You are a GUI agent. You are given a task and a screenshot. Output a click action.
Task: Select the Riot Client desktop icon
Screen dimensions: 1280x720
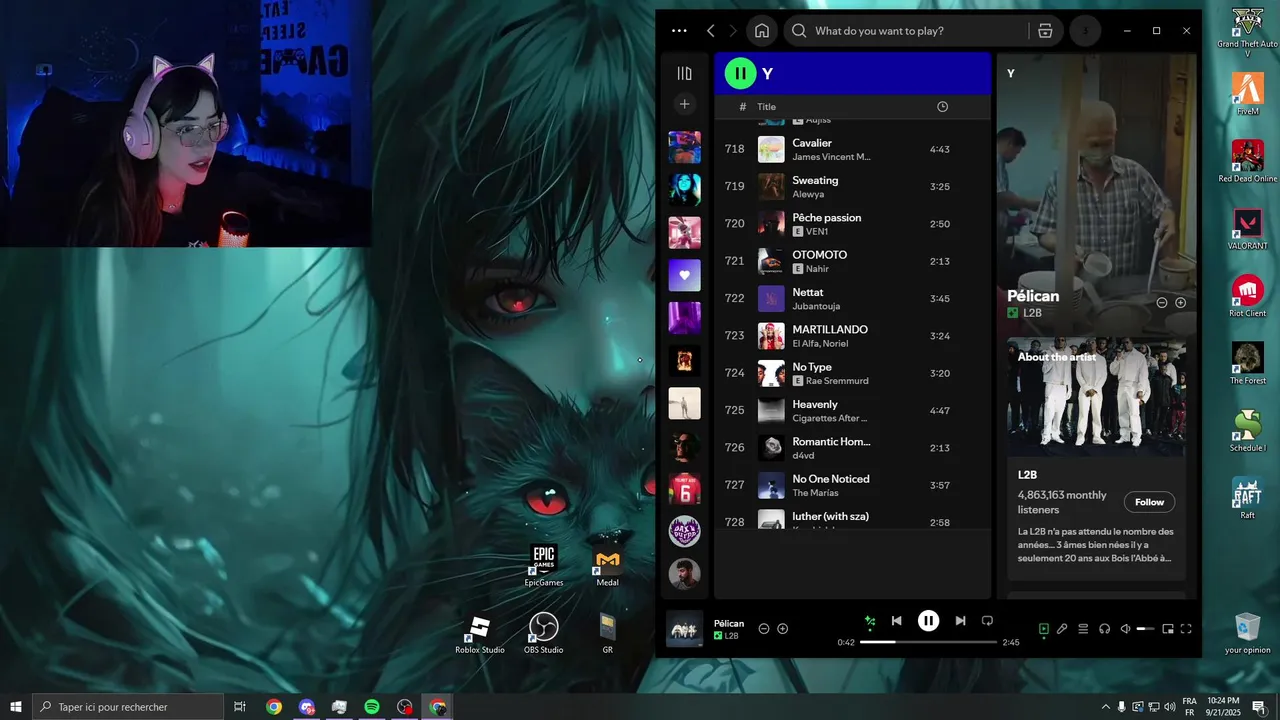(1247, 296)
